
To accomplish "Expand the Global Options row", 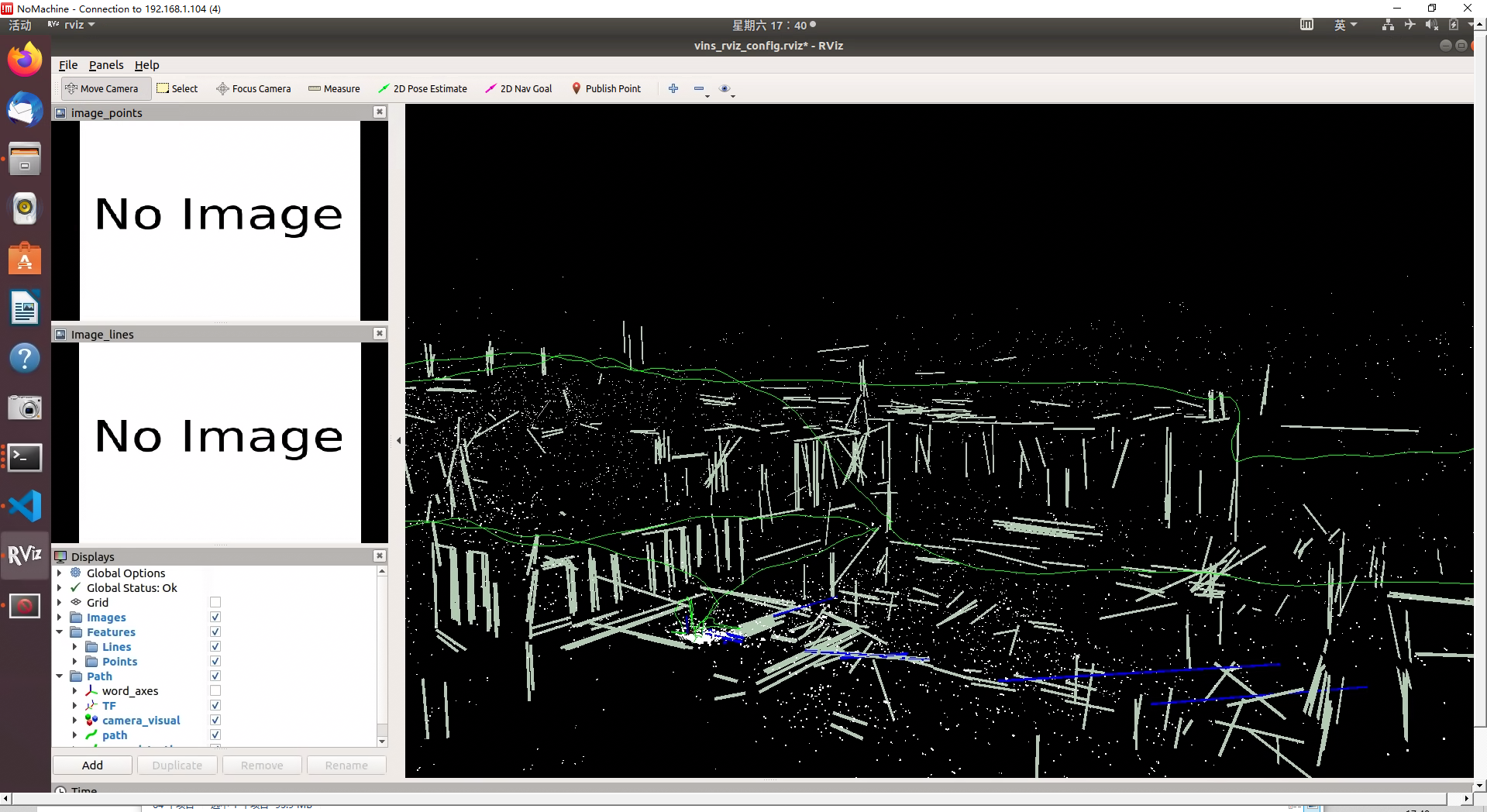I will pyautogui.click(x=60, y=573).
